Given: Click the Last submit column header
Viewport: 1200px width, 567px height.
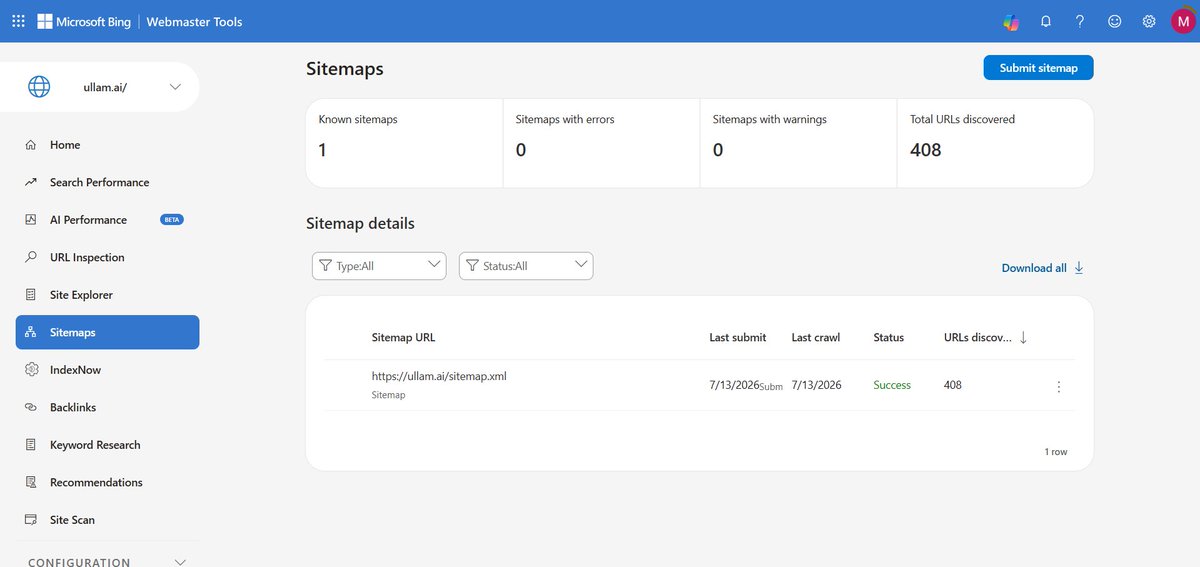Looking at the screenshot, I should point(738,338).
